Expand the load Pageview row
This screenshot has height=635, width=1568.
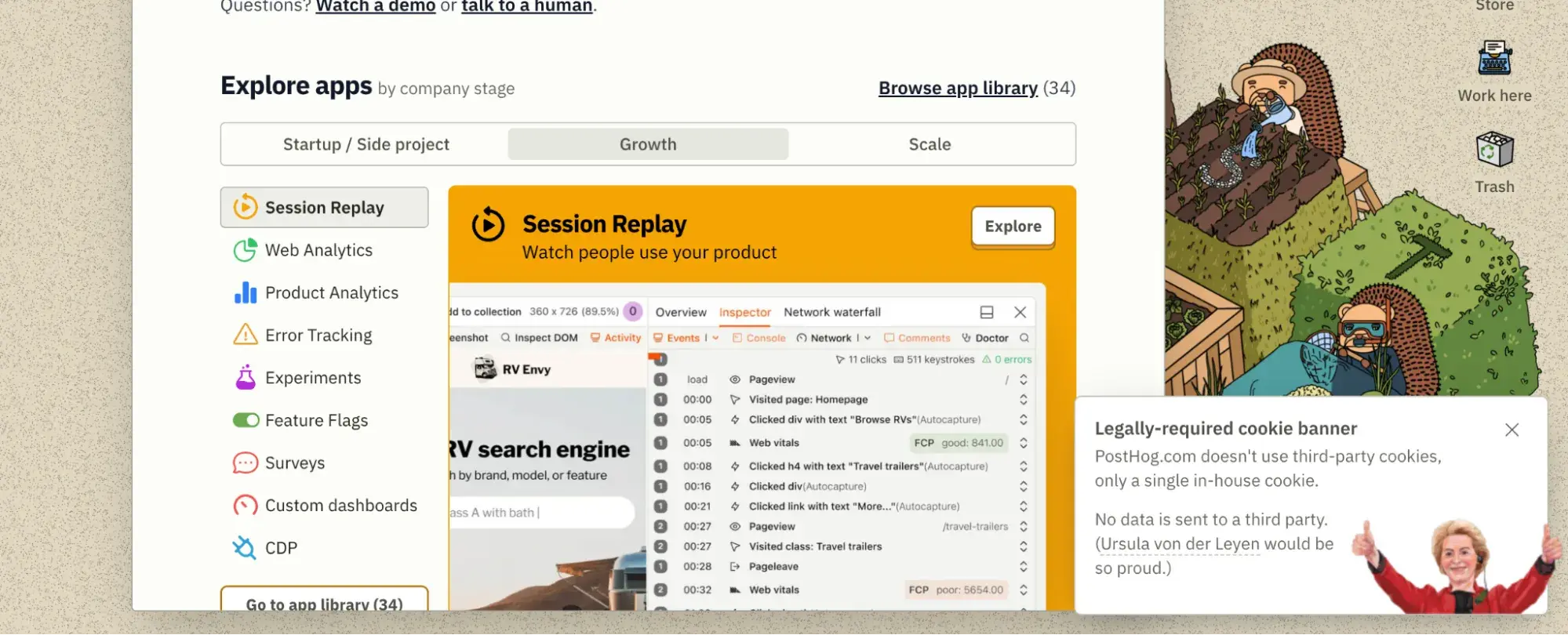(x=1024, y=379)
